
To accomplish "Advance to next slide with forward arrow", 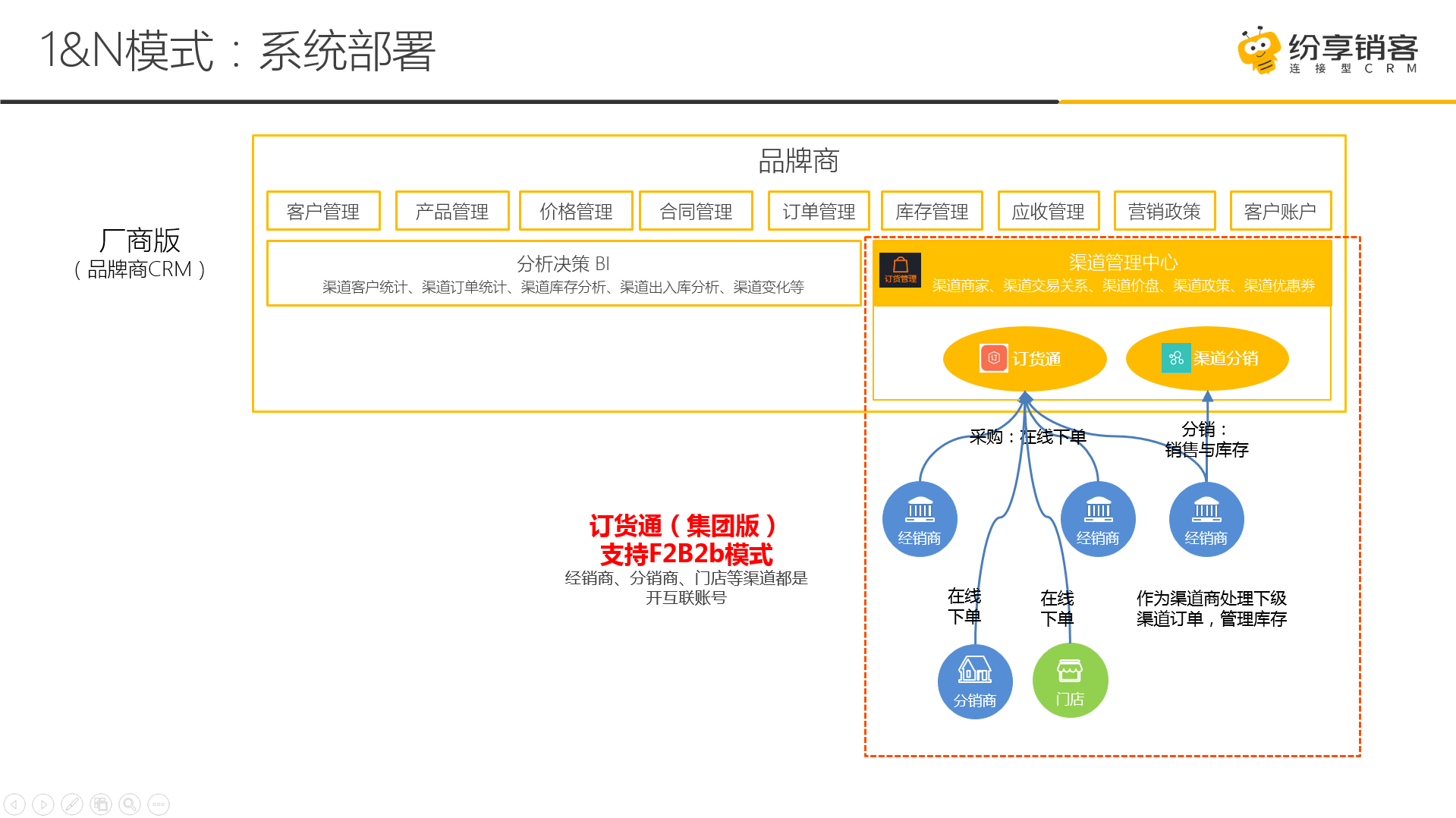I will pyautogui.click(x=43, y=804).
